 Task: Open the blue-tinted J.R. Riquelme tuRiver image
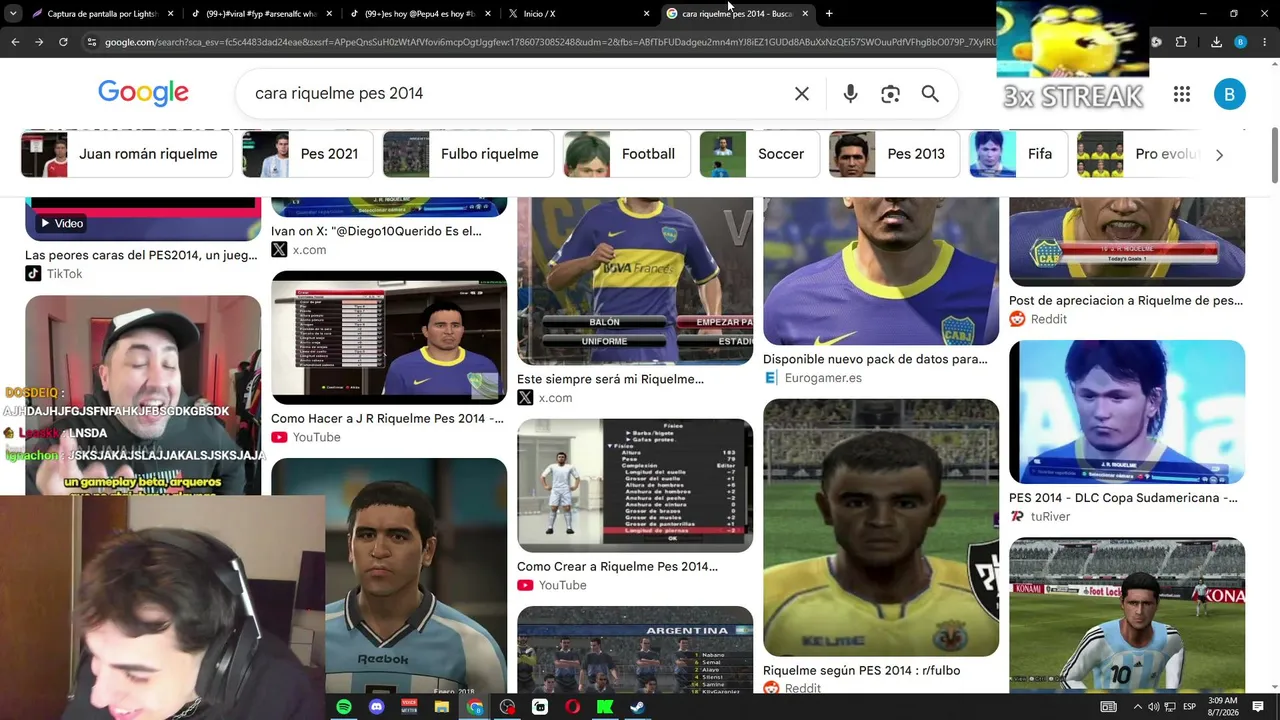tap(1127, 412)
